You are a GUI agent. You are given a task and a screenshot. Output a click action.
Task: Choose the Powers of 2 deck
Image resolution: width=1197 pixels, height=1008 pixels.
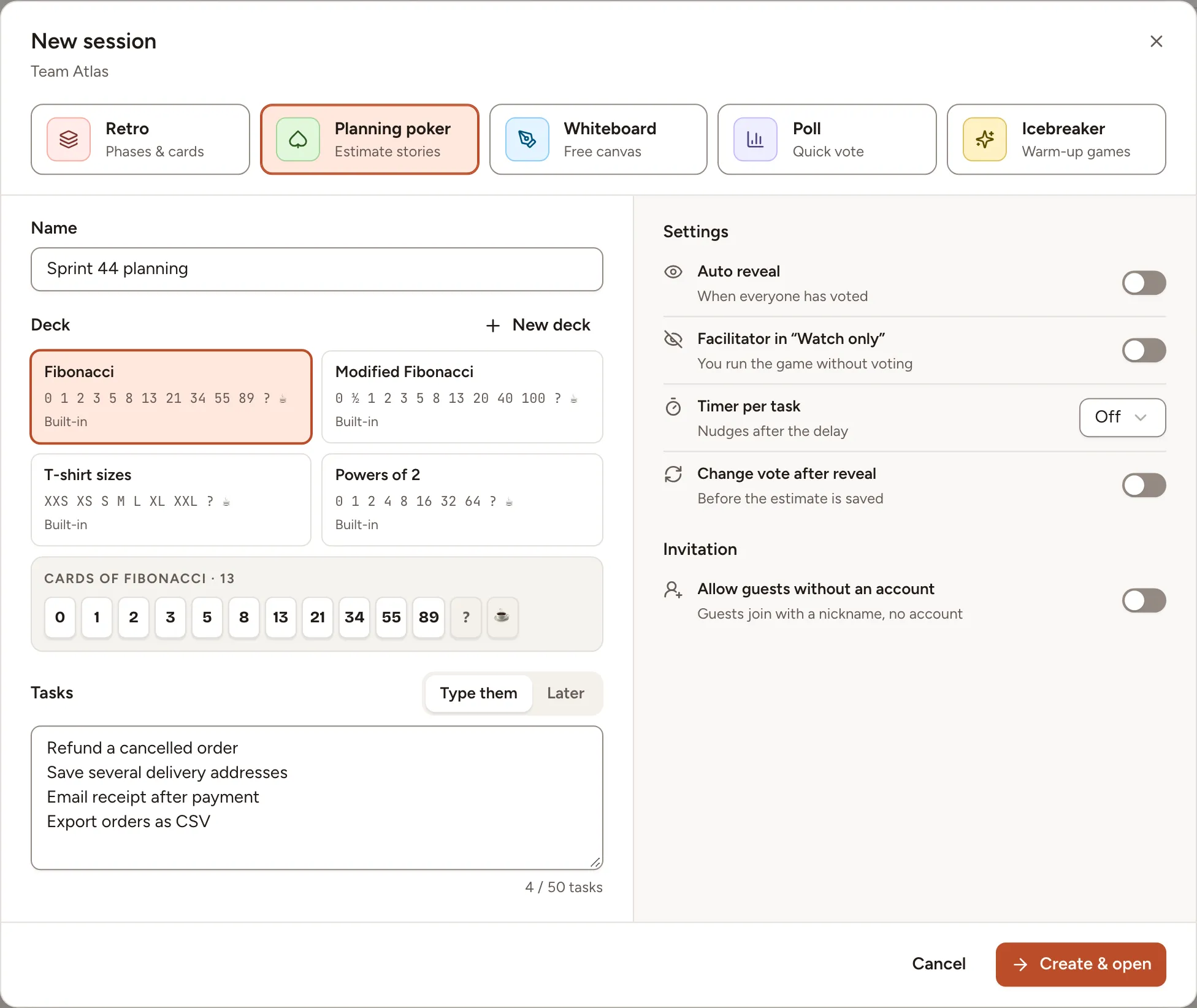(462, 500)
